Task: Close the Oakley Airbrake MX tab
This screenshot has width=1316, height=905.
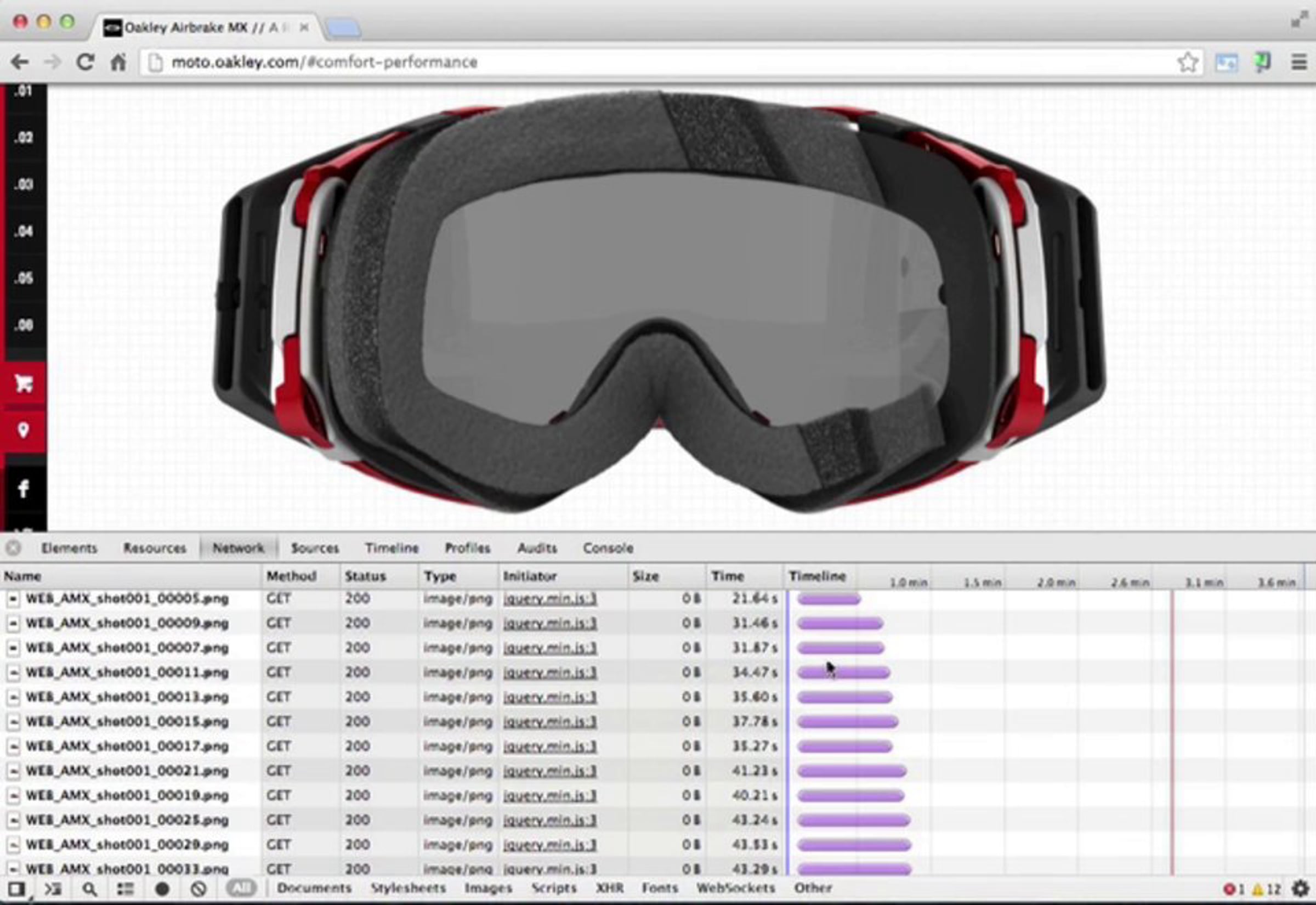Action: (x=304, y=27)
